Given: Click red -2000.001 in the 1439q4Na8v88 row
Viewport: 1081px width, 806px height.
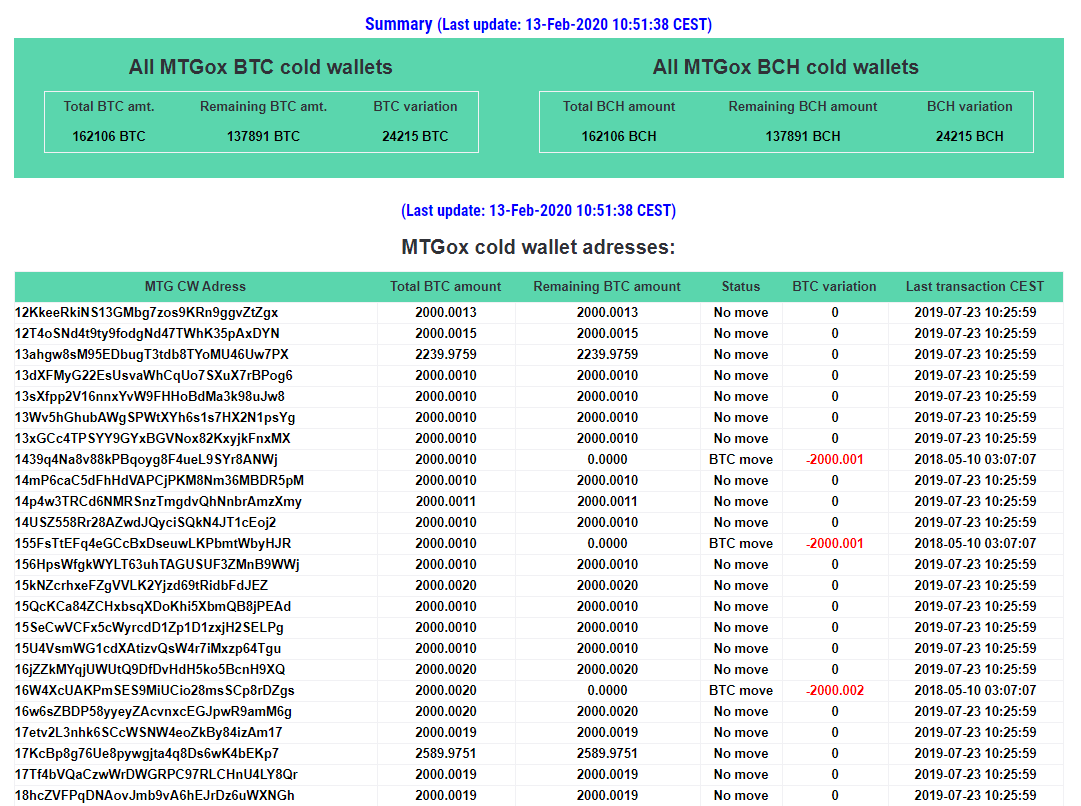Looking at the screenshot, I should point(834,459).
